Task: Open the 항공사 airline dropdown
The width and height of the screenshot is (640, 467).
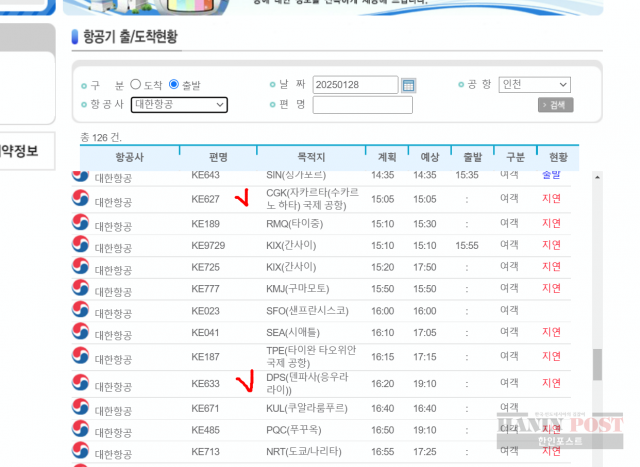Action: pos(179,104)
